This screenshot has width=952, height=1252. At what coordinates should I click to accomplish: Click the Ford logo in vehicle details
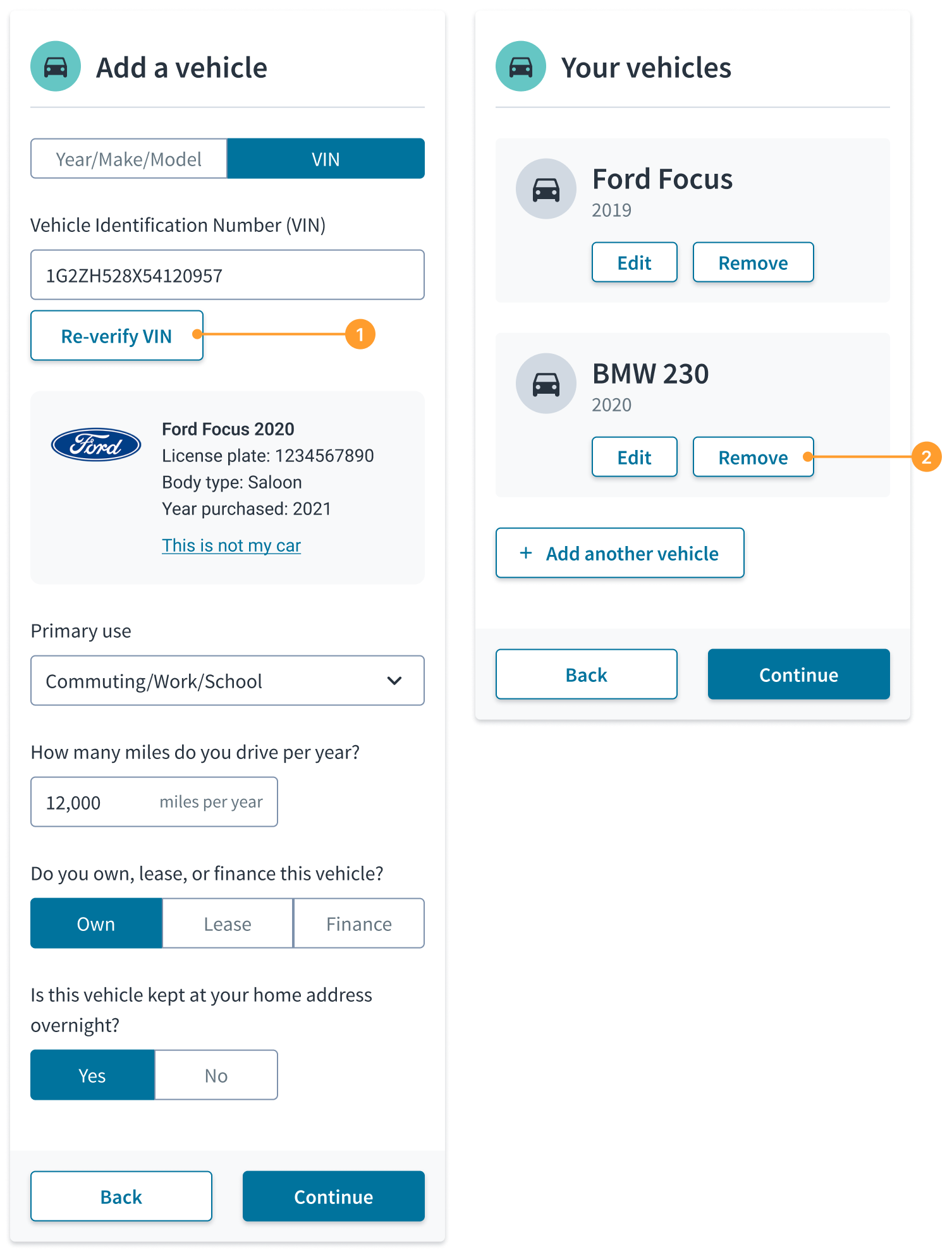[x=96, y=445]
